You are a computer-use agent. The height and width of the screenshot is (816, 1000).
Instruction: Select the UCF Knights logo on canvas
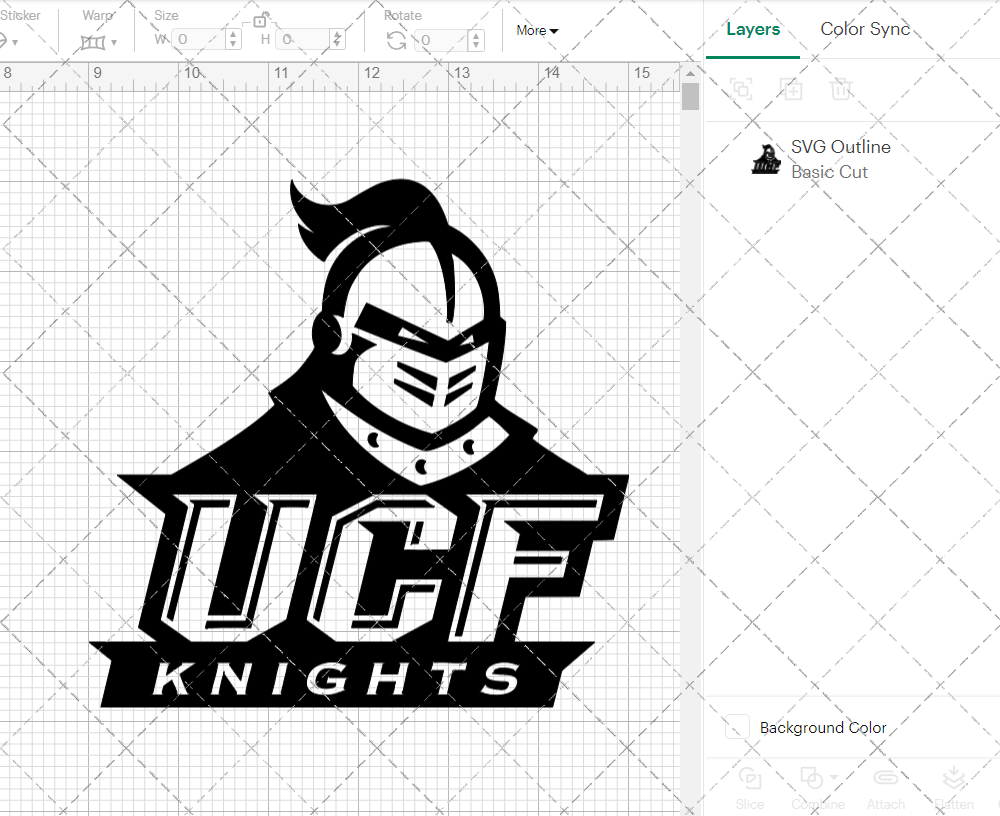click(359, 443)
